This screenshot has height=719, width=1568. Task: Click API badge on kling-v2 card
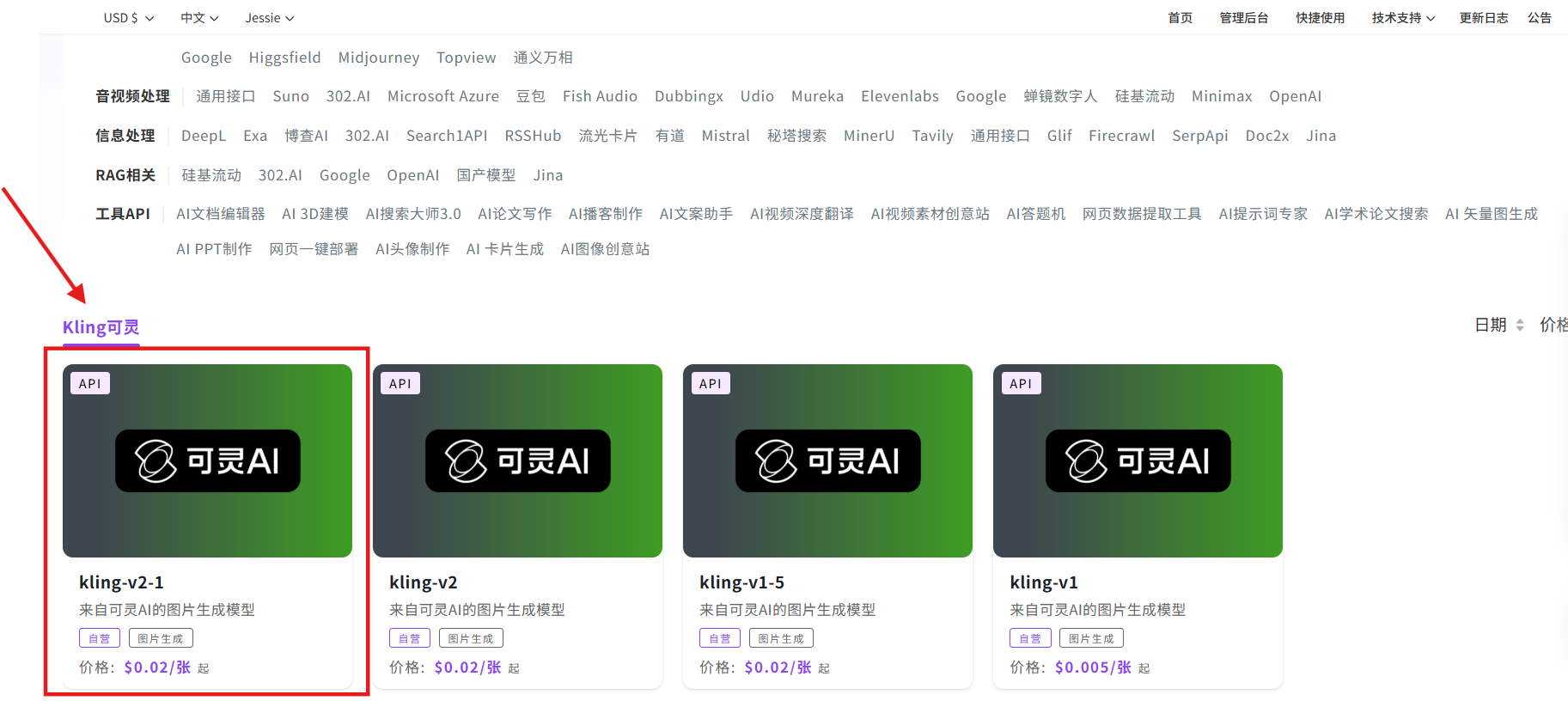pos(400,383)
